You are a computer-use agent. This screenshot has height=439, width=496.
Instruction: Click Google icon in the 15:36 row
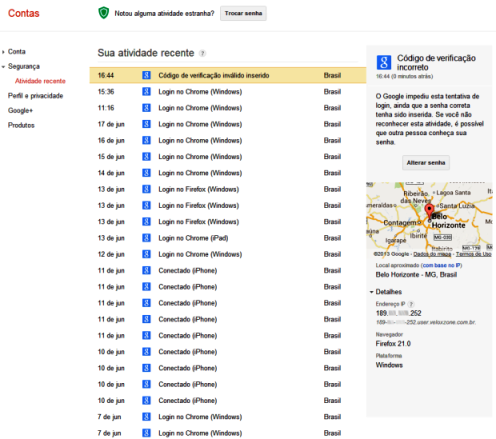tap(146, 92)
